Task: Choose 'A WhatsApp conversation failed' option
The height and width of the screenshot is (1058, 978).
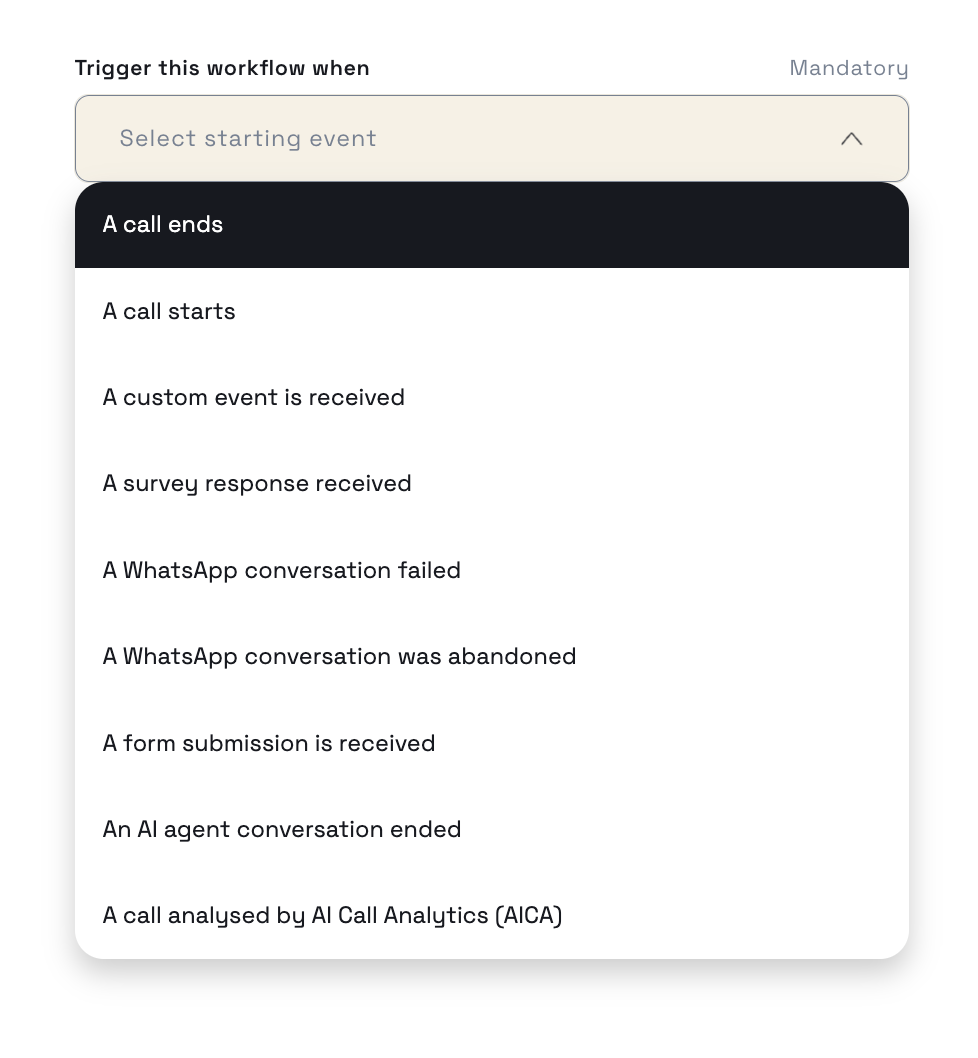Action: 491,570
